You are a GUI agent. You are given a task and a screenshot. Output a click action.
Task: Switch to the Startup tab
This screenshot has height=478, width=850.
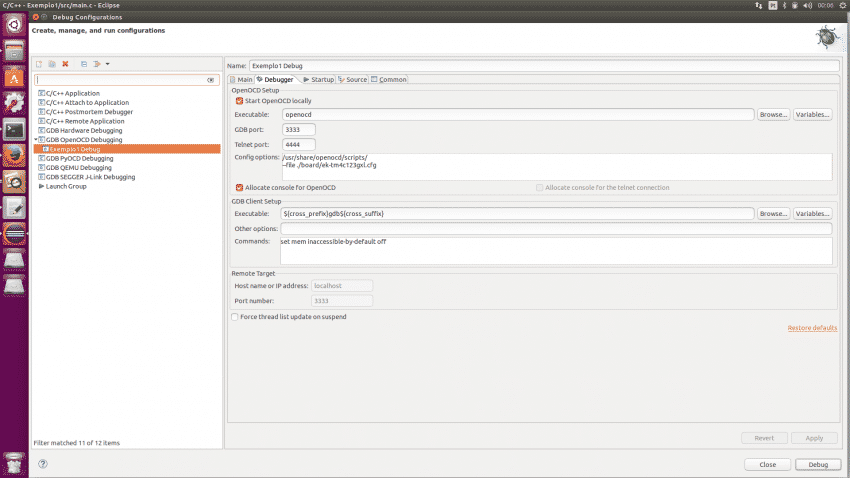pos(319,79)
